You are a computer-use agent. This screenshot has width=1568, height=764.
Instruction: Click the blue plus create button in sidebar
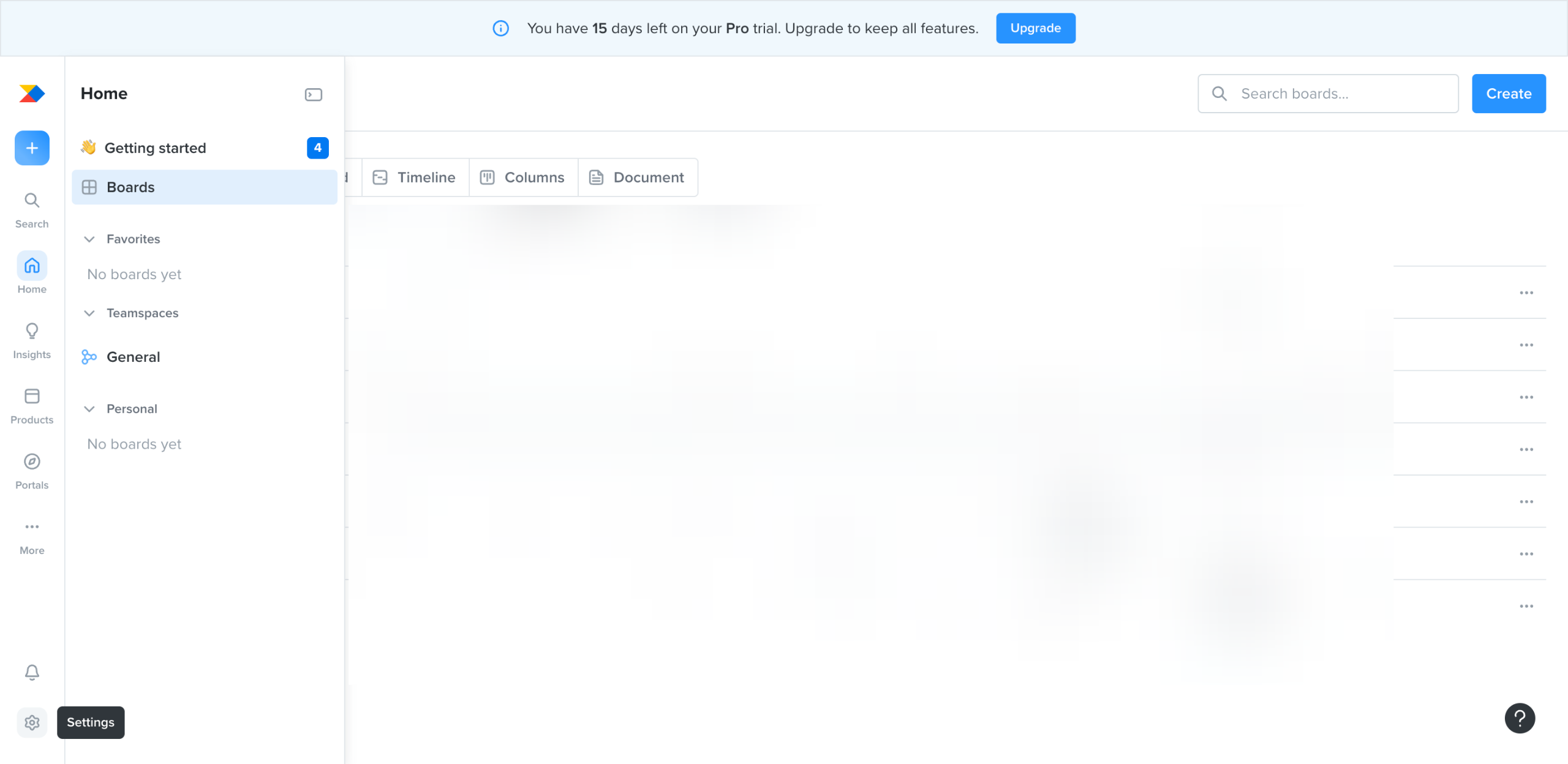[x=32, y=148]
